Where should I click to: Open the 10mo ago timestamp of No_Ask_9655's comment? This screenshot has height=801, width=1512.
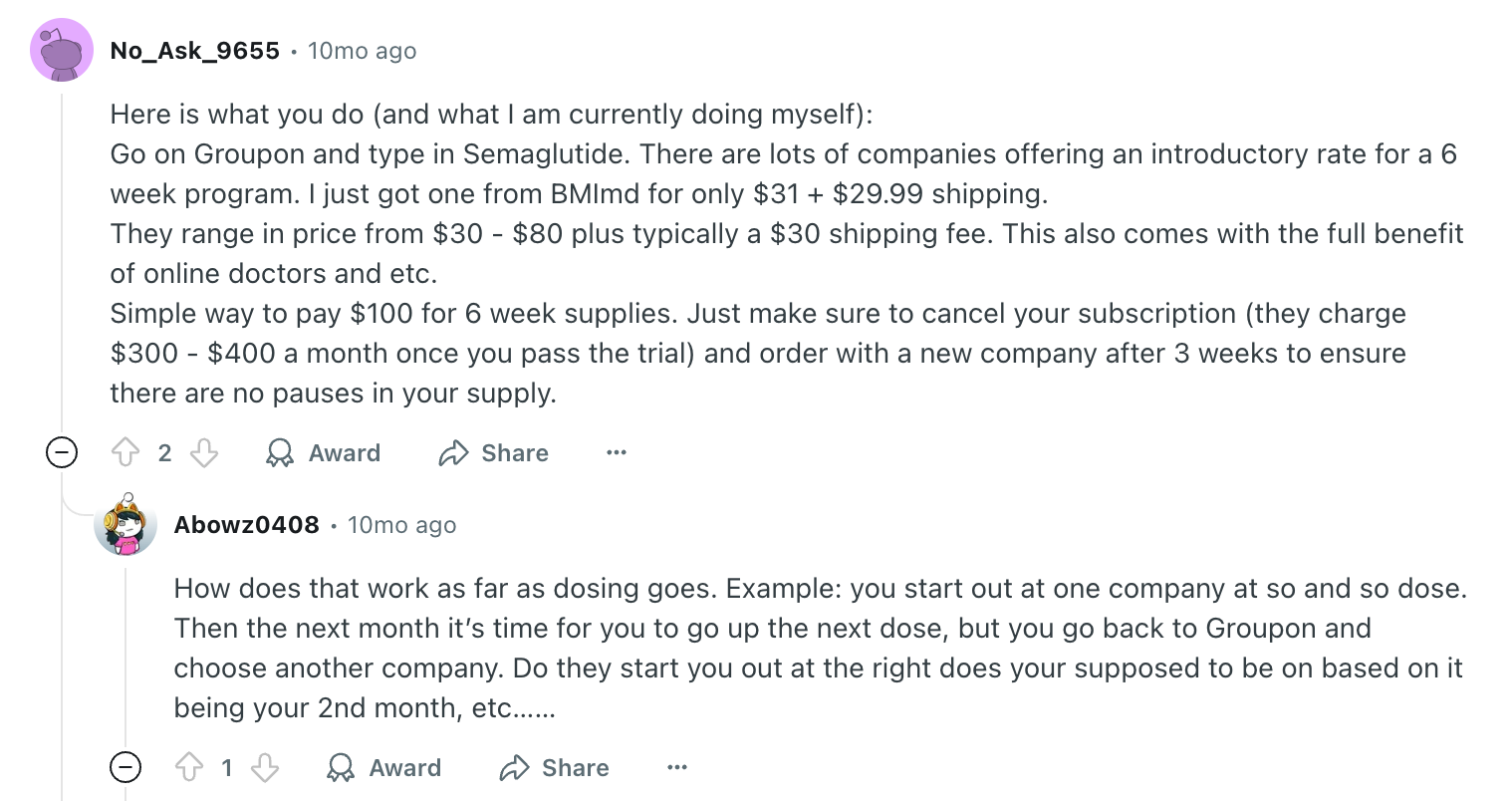tap(363, 51)
